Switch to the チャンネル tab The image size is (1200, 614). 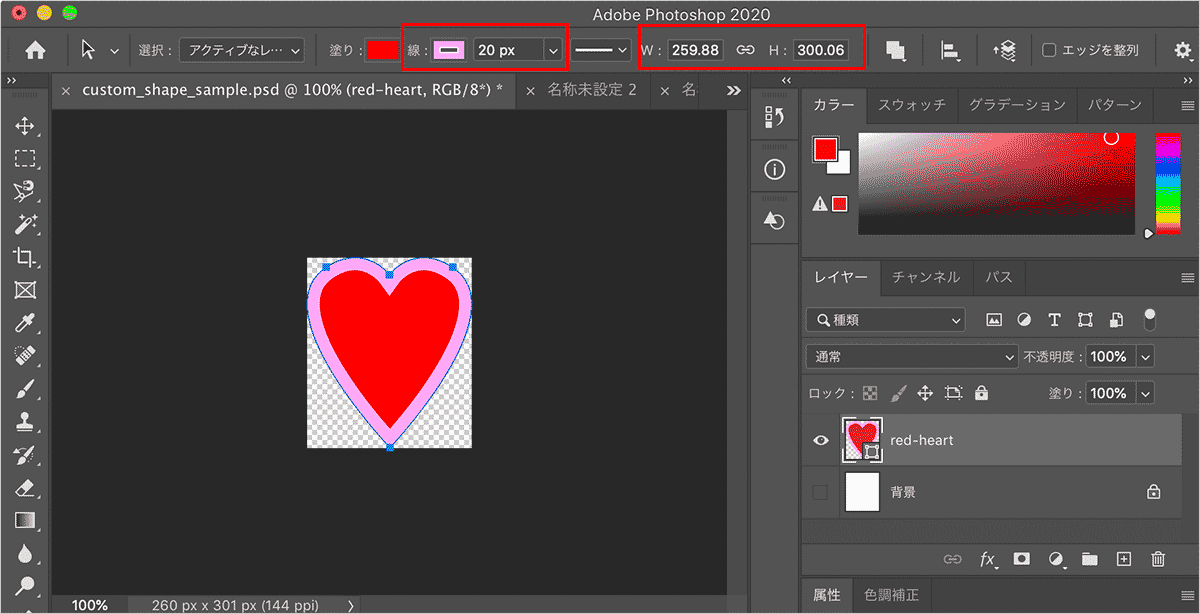[x=925, y=277]
